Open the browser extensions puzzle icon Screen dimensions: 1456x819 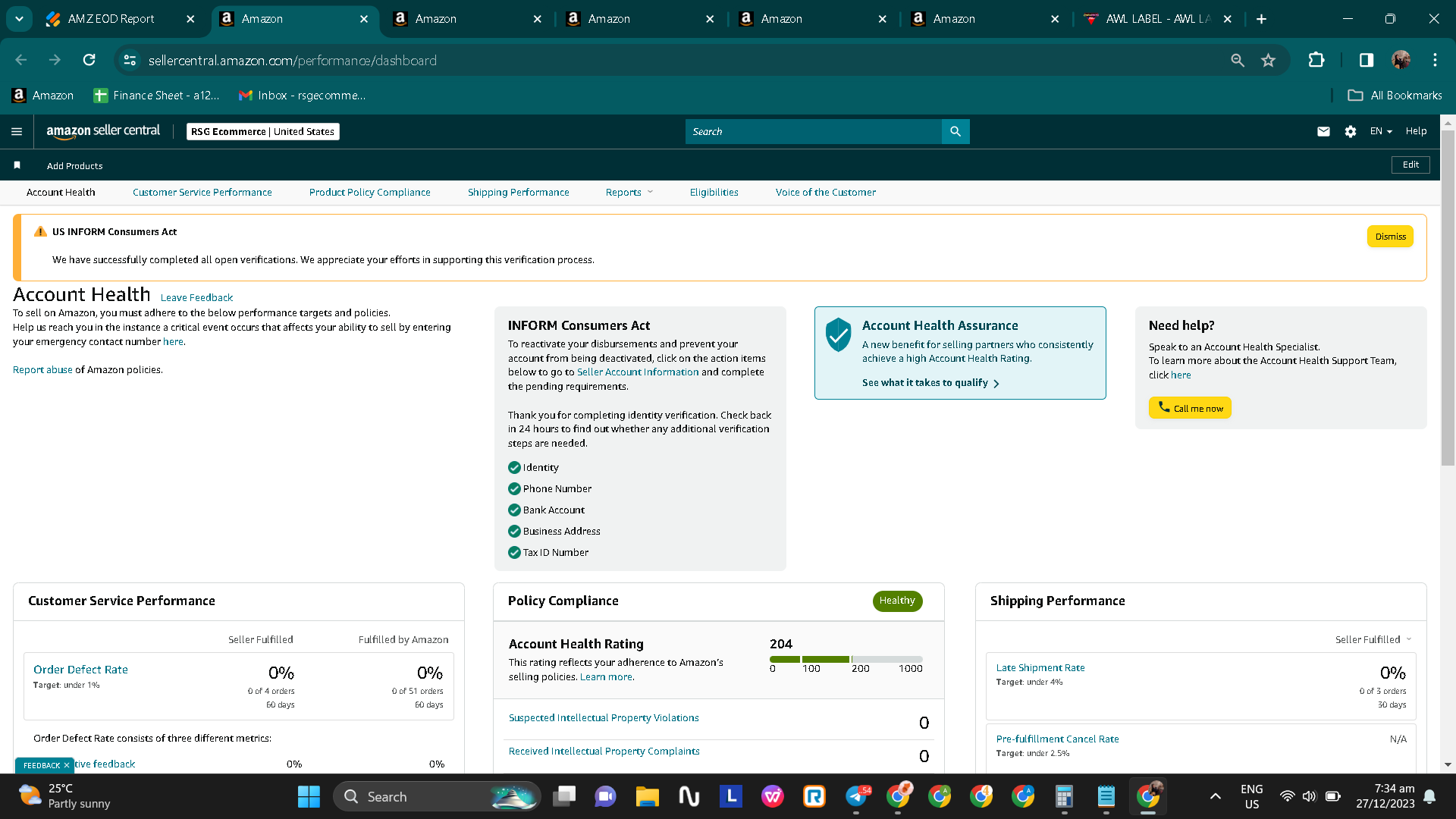pos(1316,60)
